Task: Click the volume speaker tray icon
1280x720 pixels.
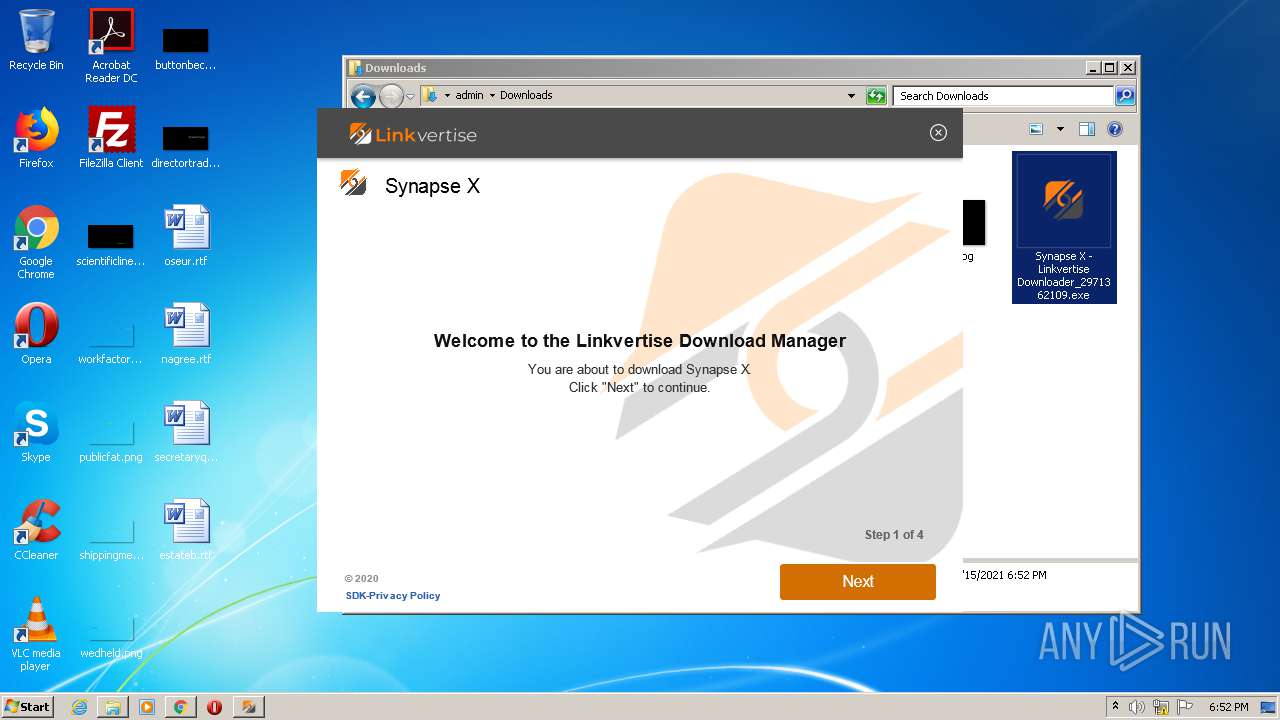Action: click(1137, 707)
